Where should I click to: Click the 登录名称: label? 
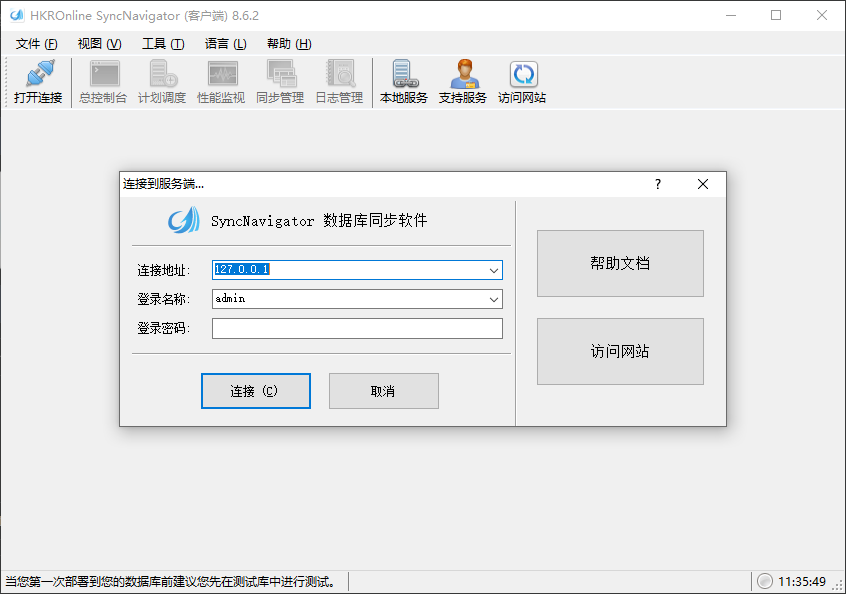click(163, 299)
